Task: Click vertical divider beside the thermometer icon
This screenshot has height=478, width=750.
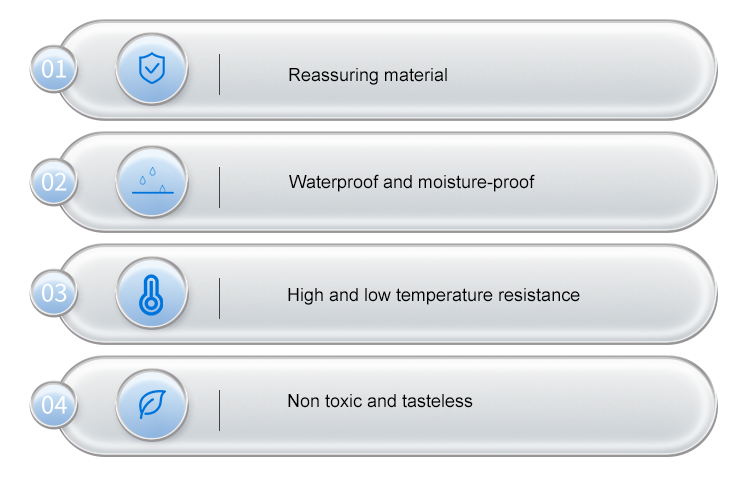Action: [x=220, y=298]
